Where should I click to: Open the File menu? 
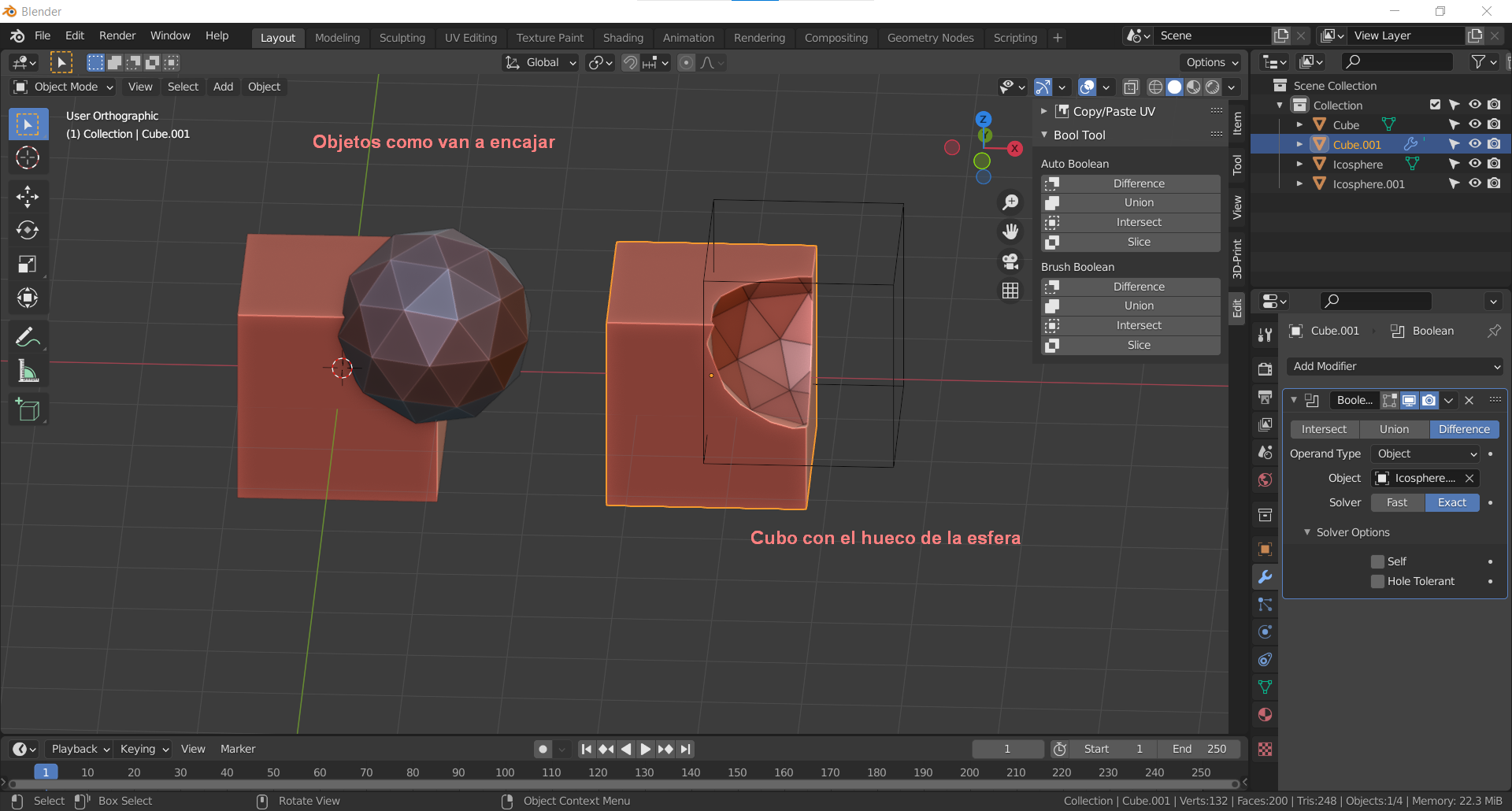click(43, 36)
